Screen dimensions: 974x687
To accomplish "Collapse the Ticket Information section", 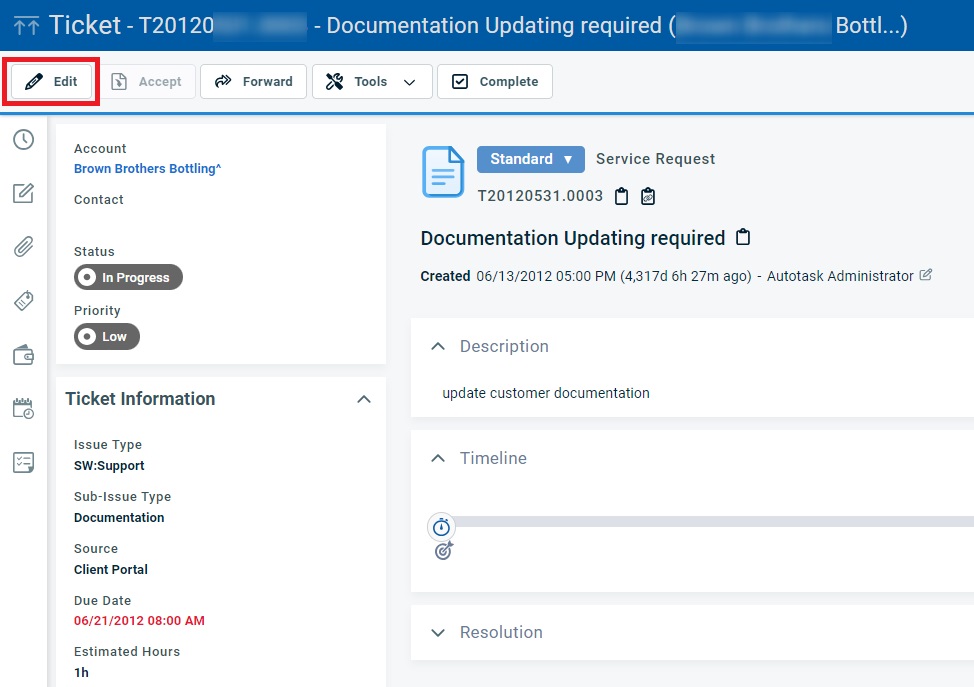I will tap(364, 399).
